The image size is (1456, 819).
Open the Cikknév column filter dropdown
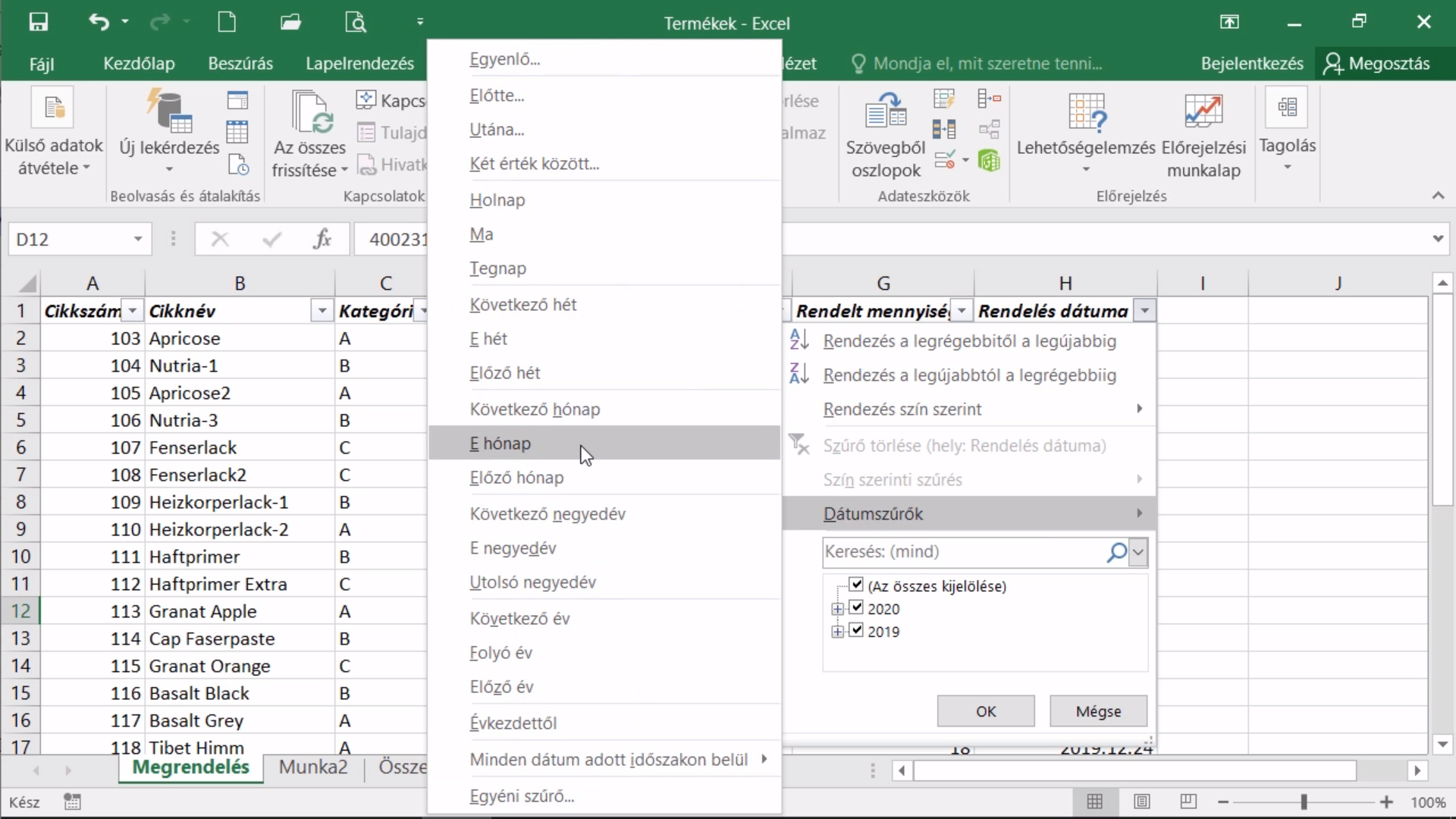[322, 311]
